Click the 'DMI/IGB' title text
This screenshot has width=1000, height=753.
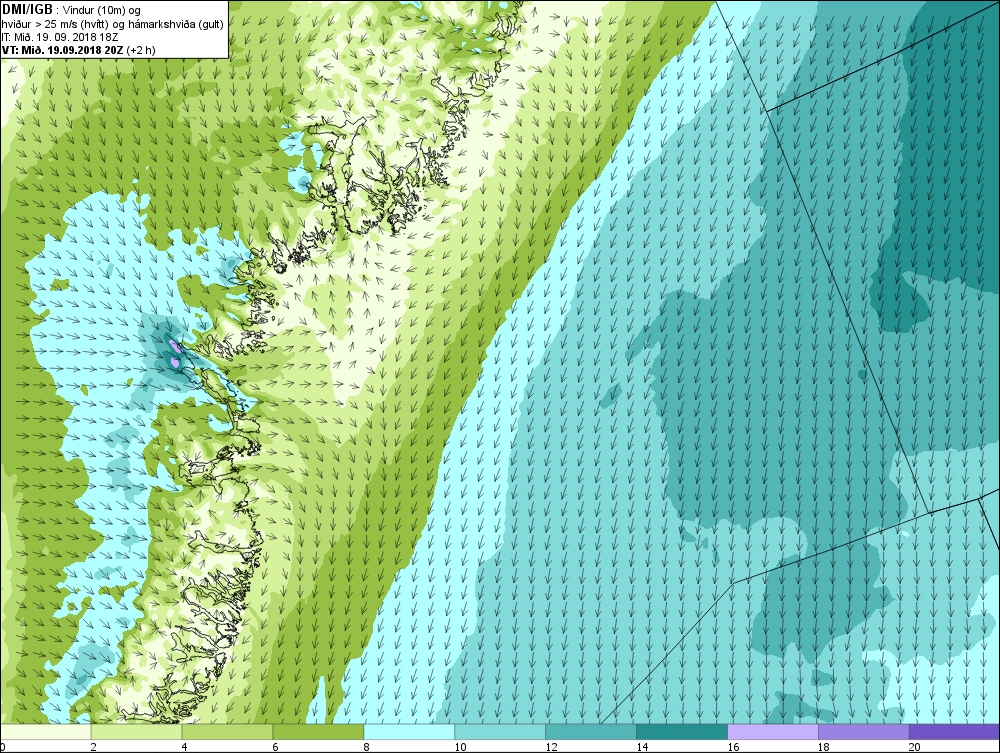[x=27, y=10]
